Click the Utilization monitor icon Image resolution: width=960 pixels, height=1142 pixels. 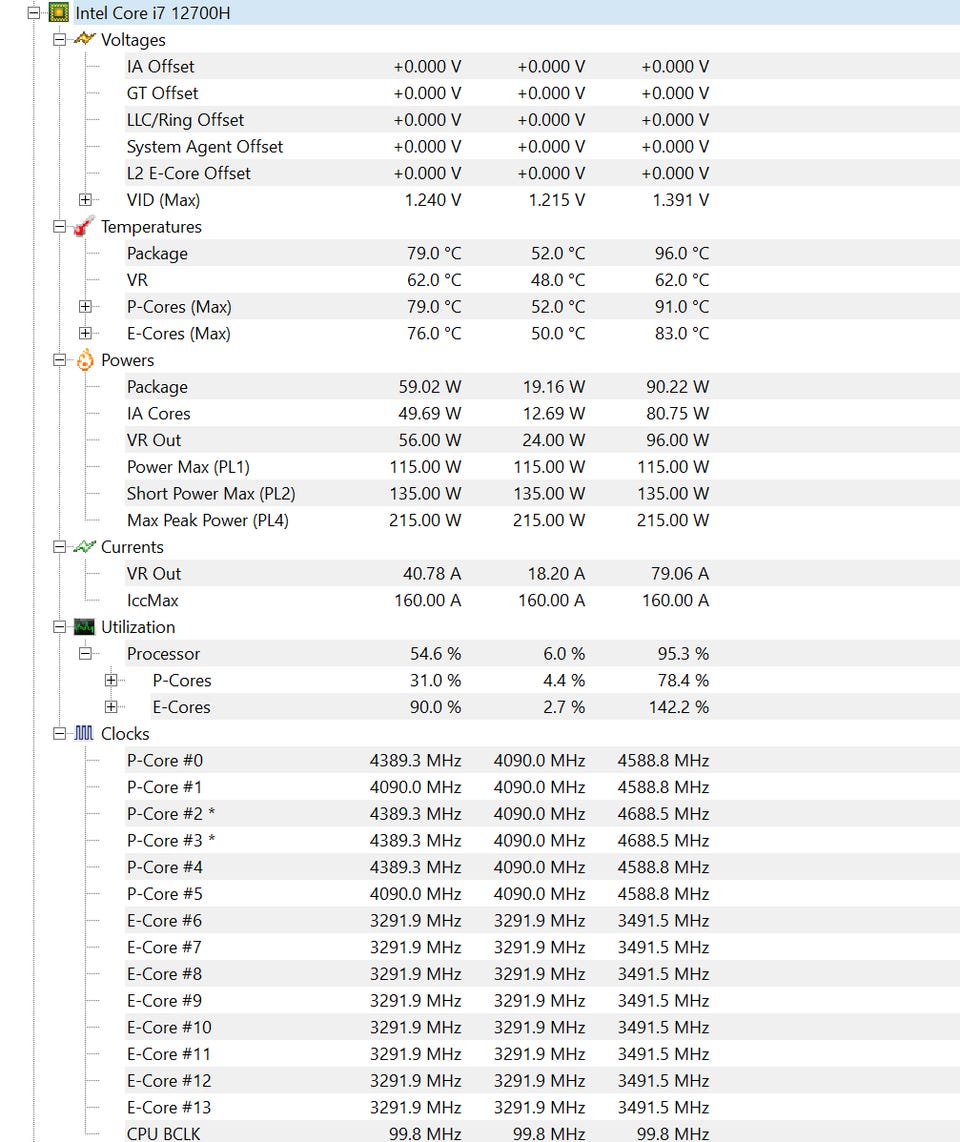pyautogui.click(x=85, y=627)
